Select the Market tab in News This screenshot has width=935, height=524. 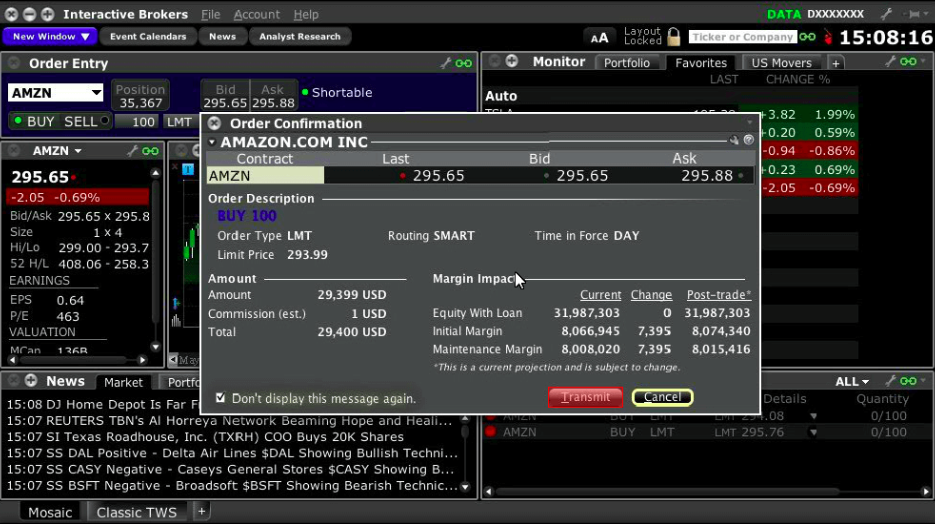point(123,383)
